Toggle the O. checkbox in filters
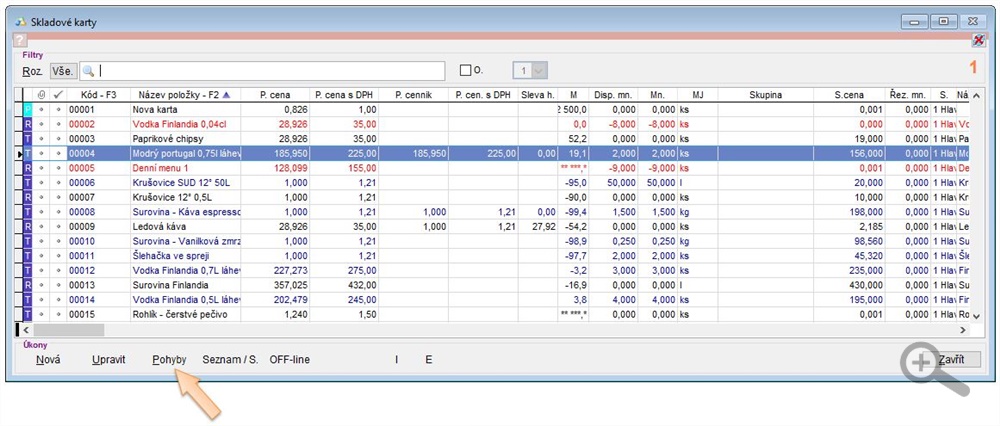 tap(465, 71)
